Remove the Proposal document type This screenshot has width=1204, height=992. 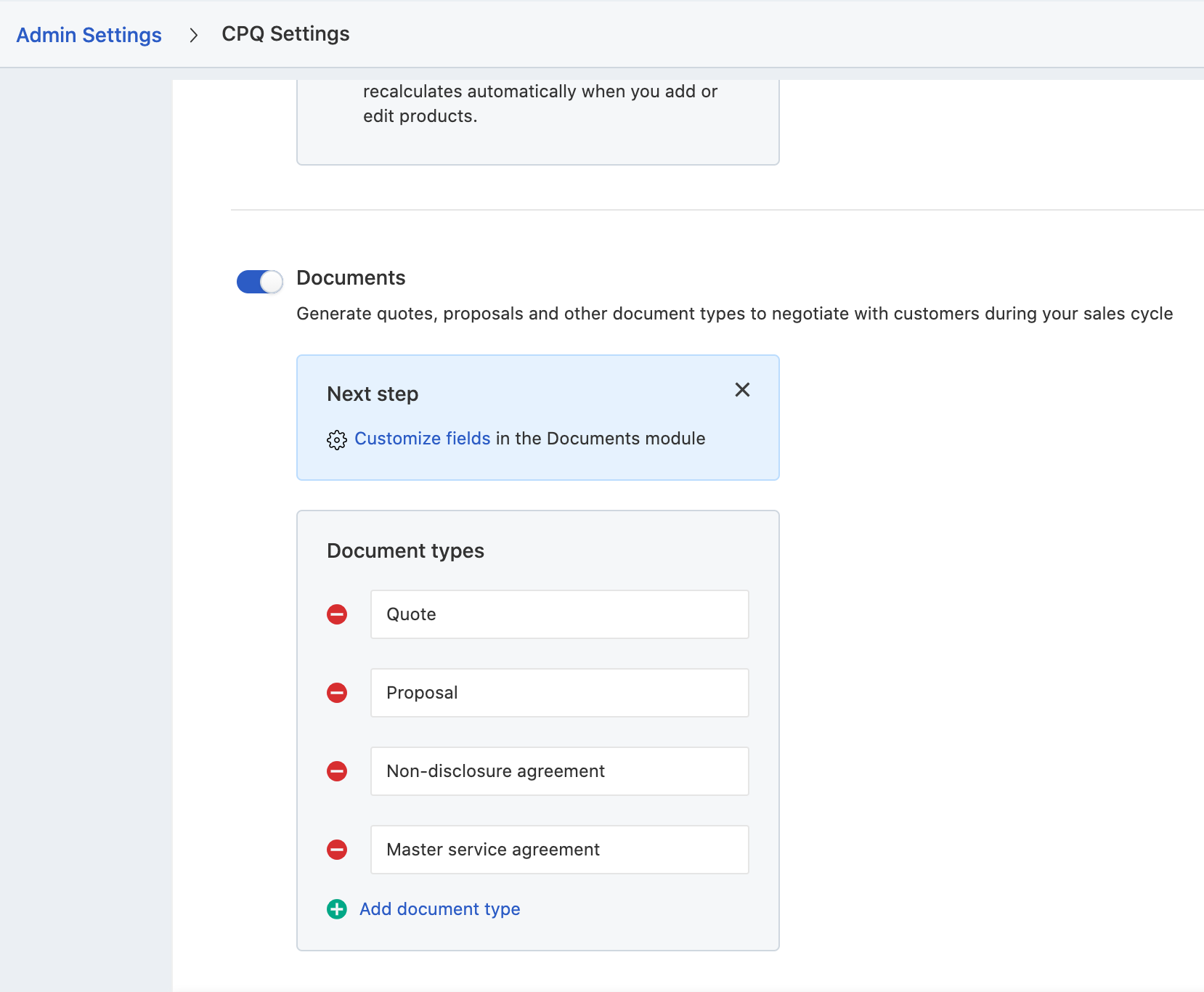coord(337,693)
